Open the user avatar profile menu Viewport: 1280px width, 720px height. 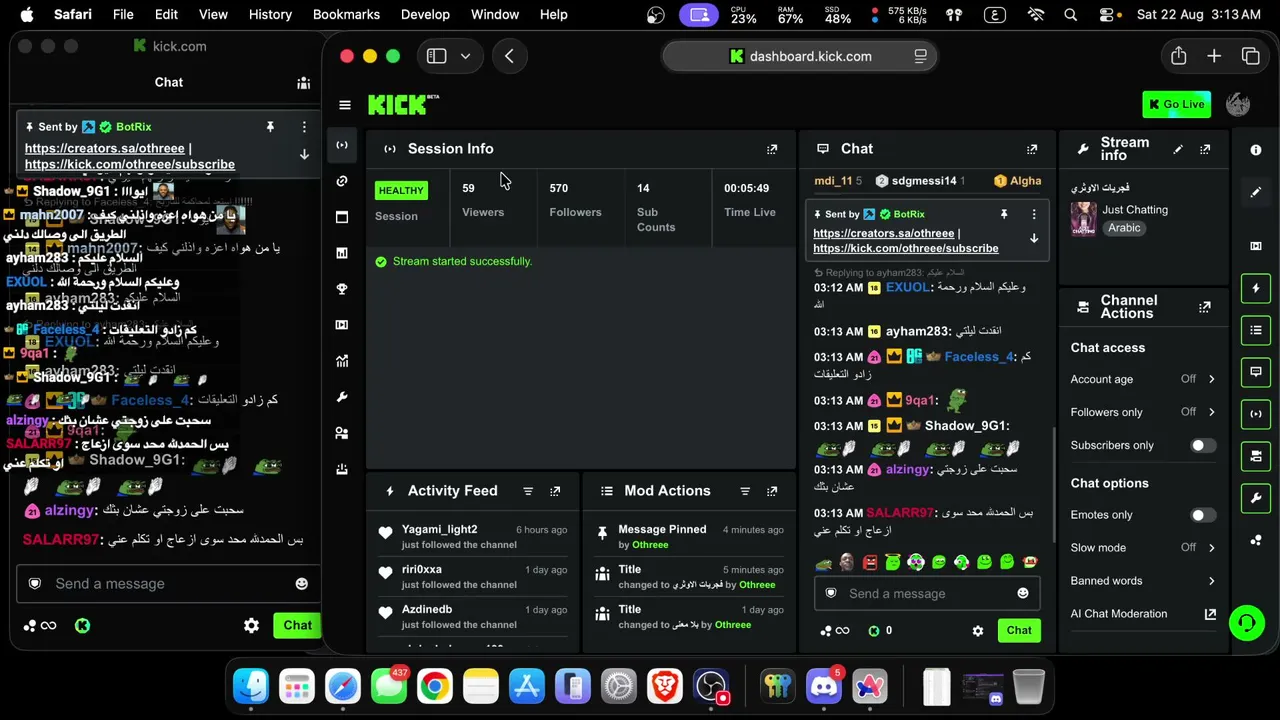point(1238,105)
